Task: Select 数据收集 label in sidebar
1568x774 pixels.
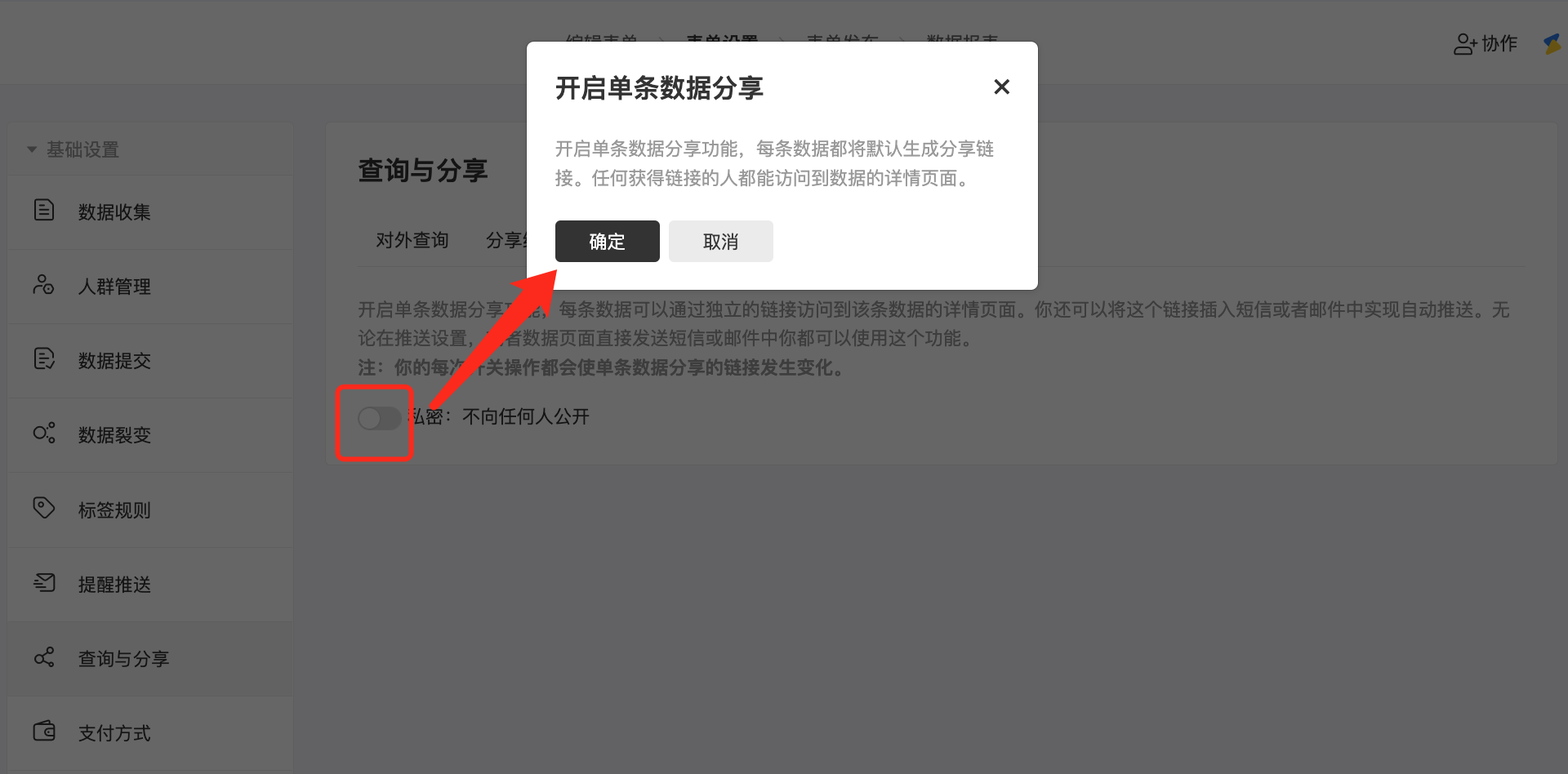Action: pos(114,212)
